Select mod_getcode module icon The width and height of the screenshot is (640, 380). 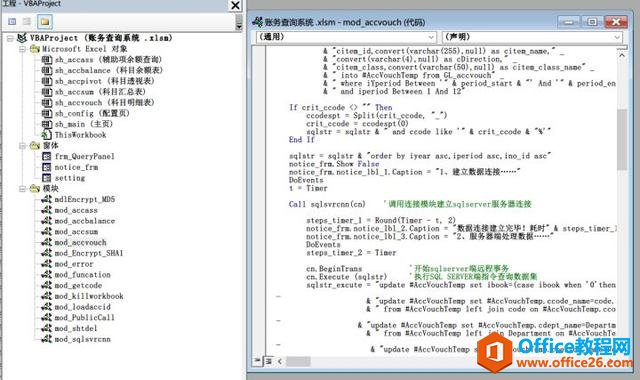coord(47,285)
